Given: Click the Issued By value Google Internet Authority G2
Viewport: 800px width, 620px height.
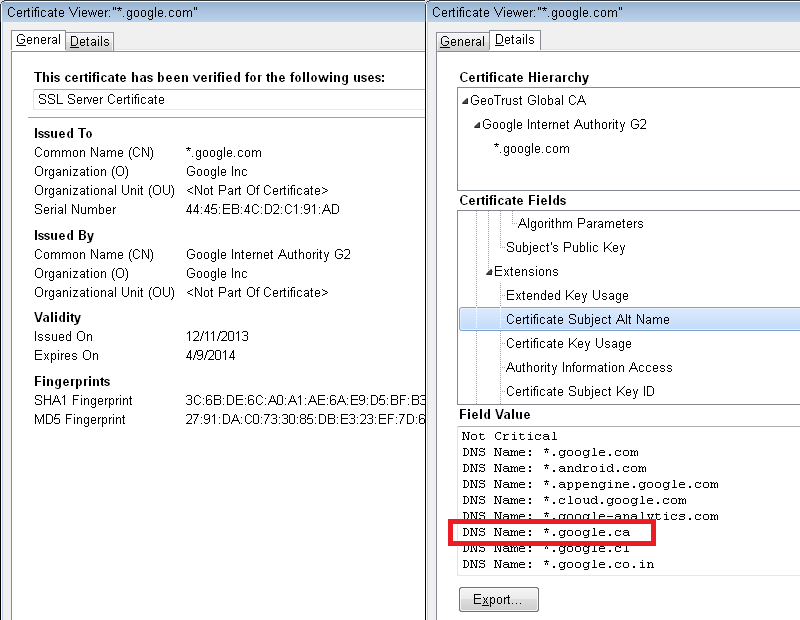Looking at the screenshot, I should 268,254.
